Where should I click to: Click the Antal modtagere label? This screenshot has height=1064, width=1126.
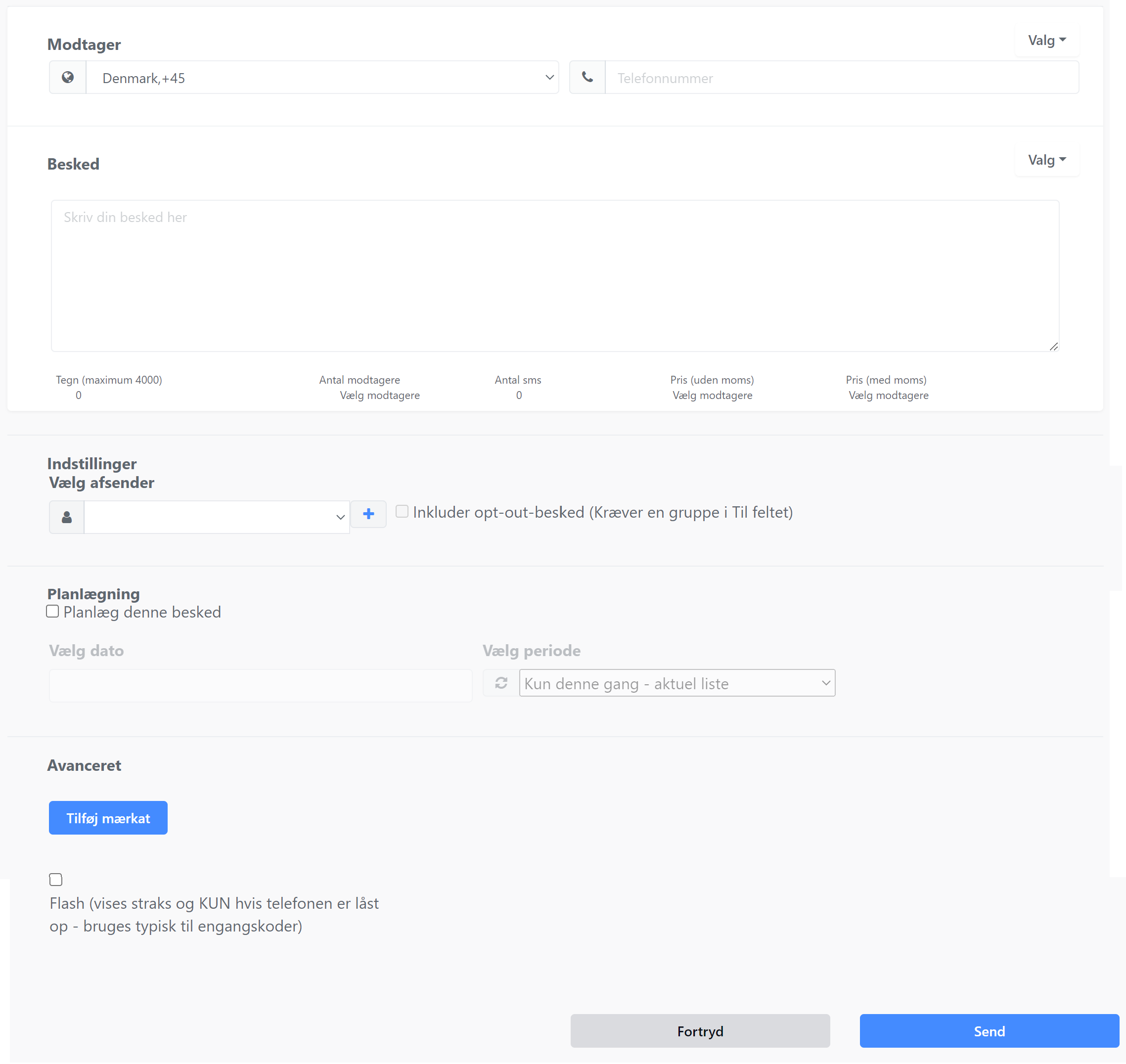click(x=360, y=380)
